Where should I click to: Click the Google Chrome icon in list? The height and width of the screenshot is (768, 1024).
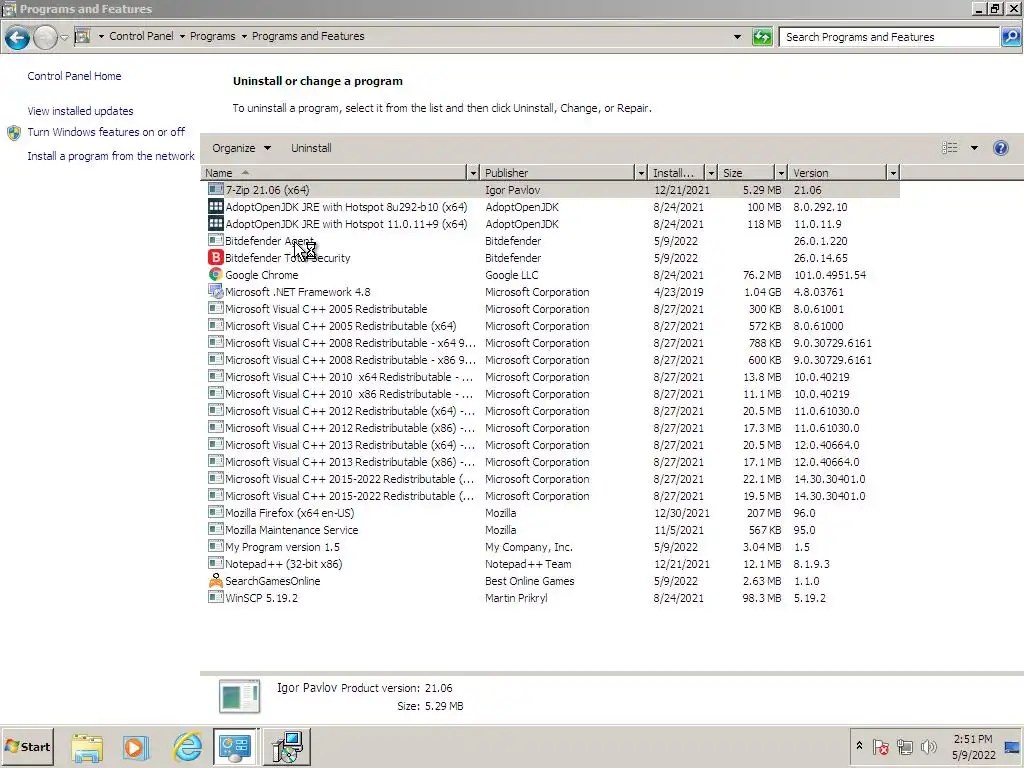tap(216, 274)
